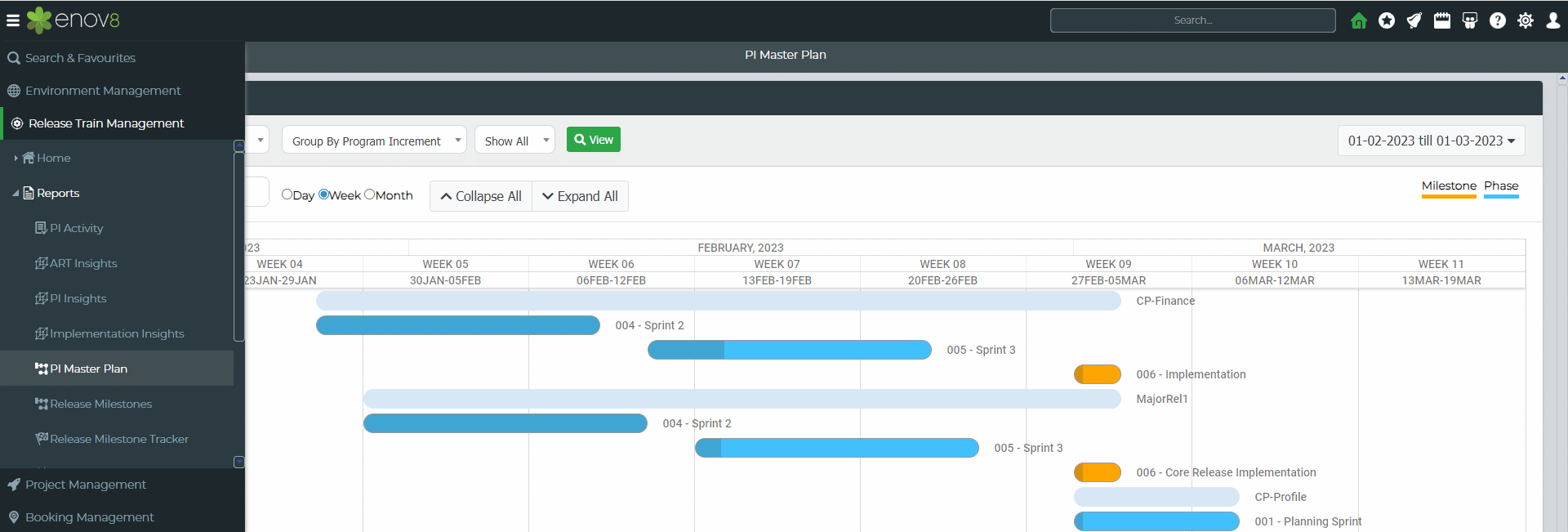Click the Collapse All button
This screenshot has width=1568, height=532.
pyautogui.click(x=481, y=196)
